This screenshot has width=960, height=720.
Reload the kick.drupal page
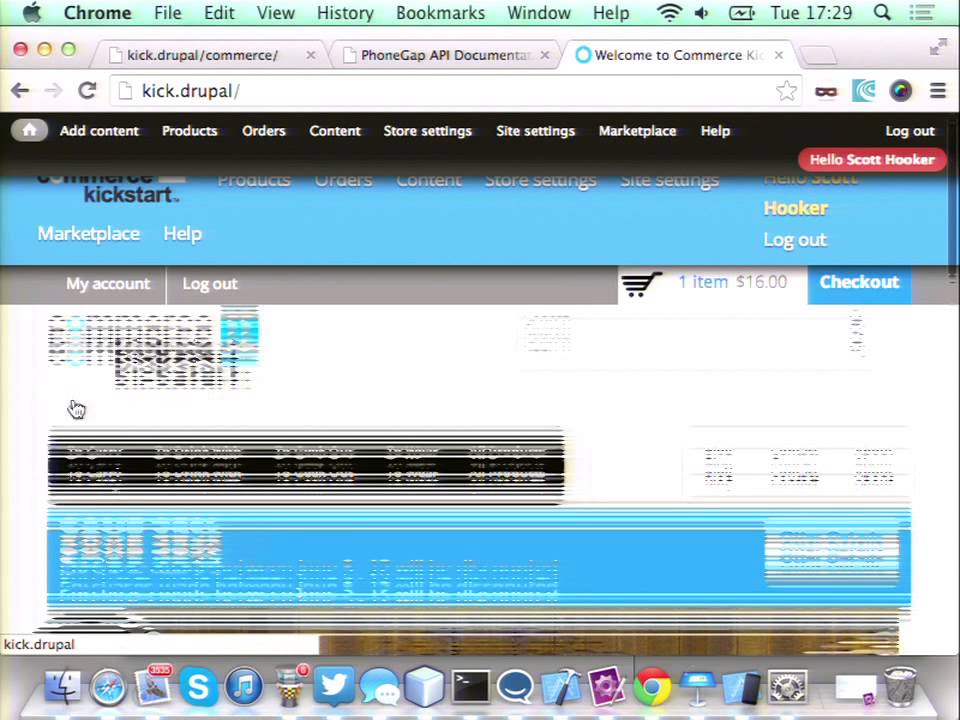tap(88, 91)
